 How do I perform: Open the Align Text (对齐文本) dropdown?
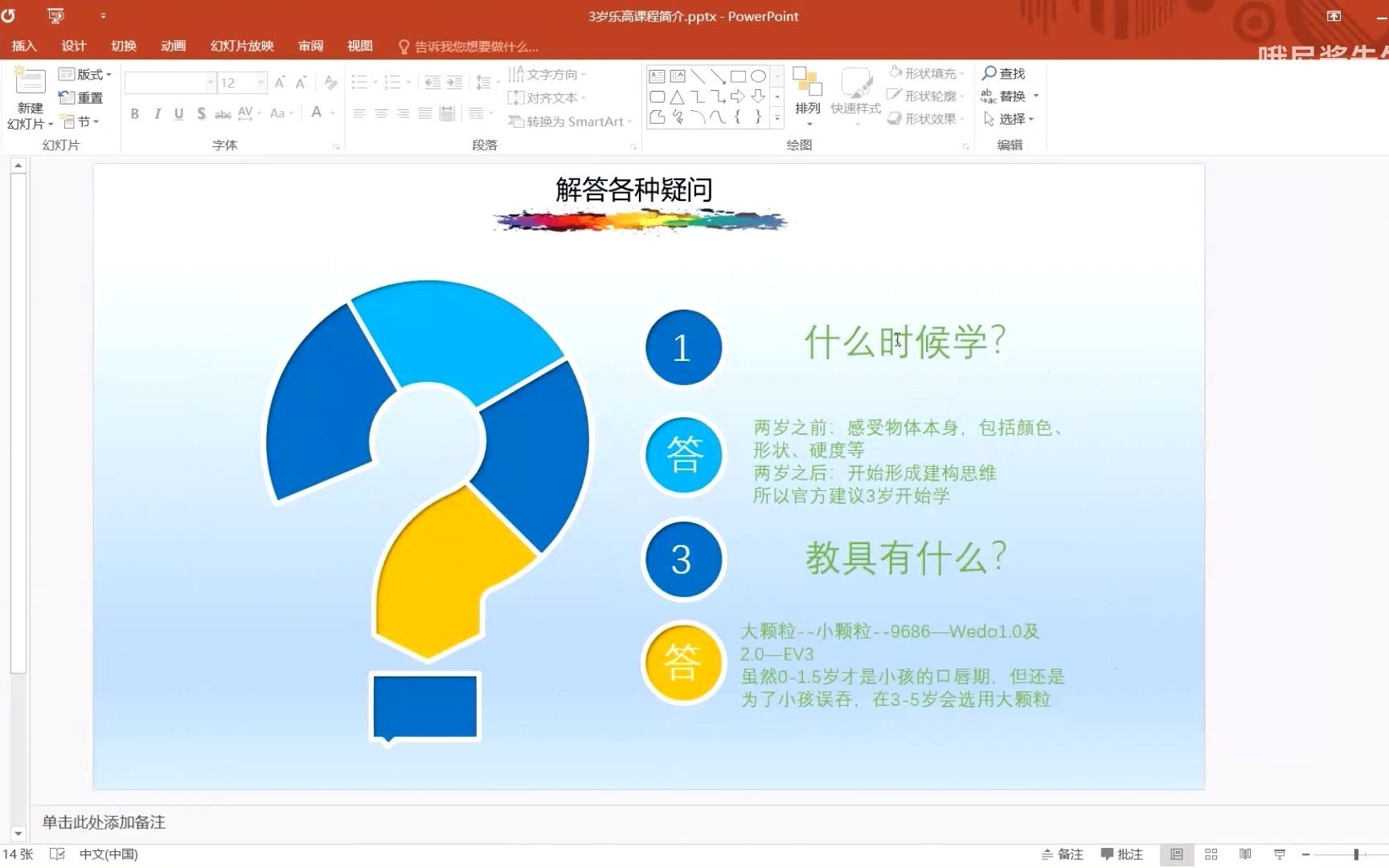click(x=547, y=98)
